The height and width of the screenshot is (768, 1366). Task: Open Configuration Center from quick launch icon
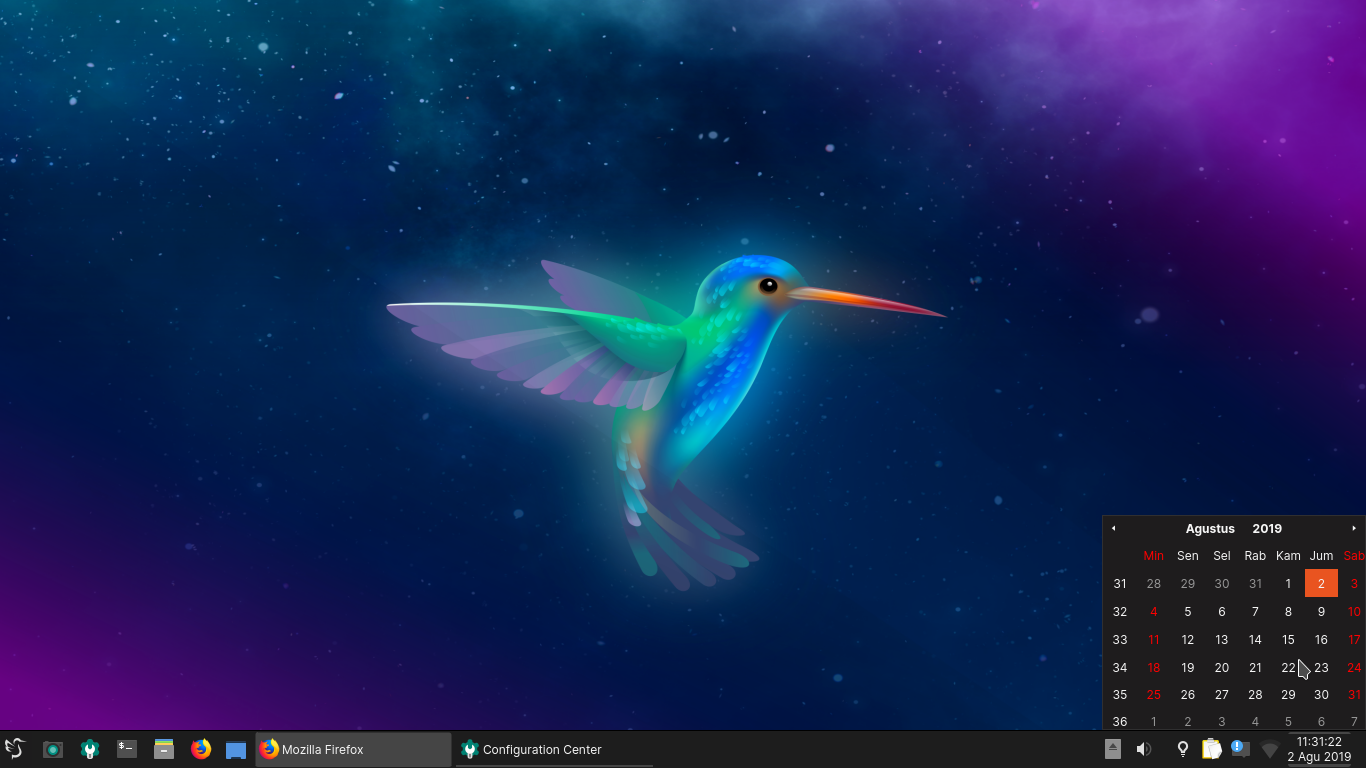90,749
